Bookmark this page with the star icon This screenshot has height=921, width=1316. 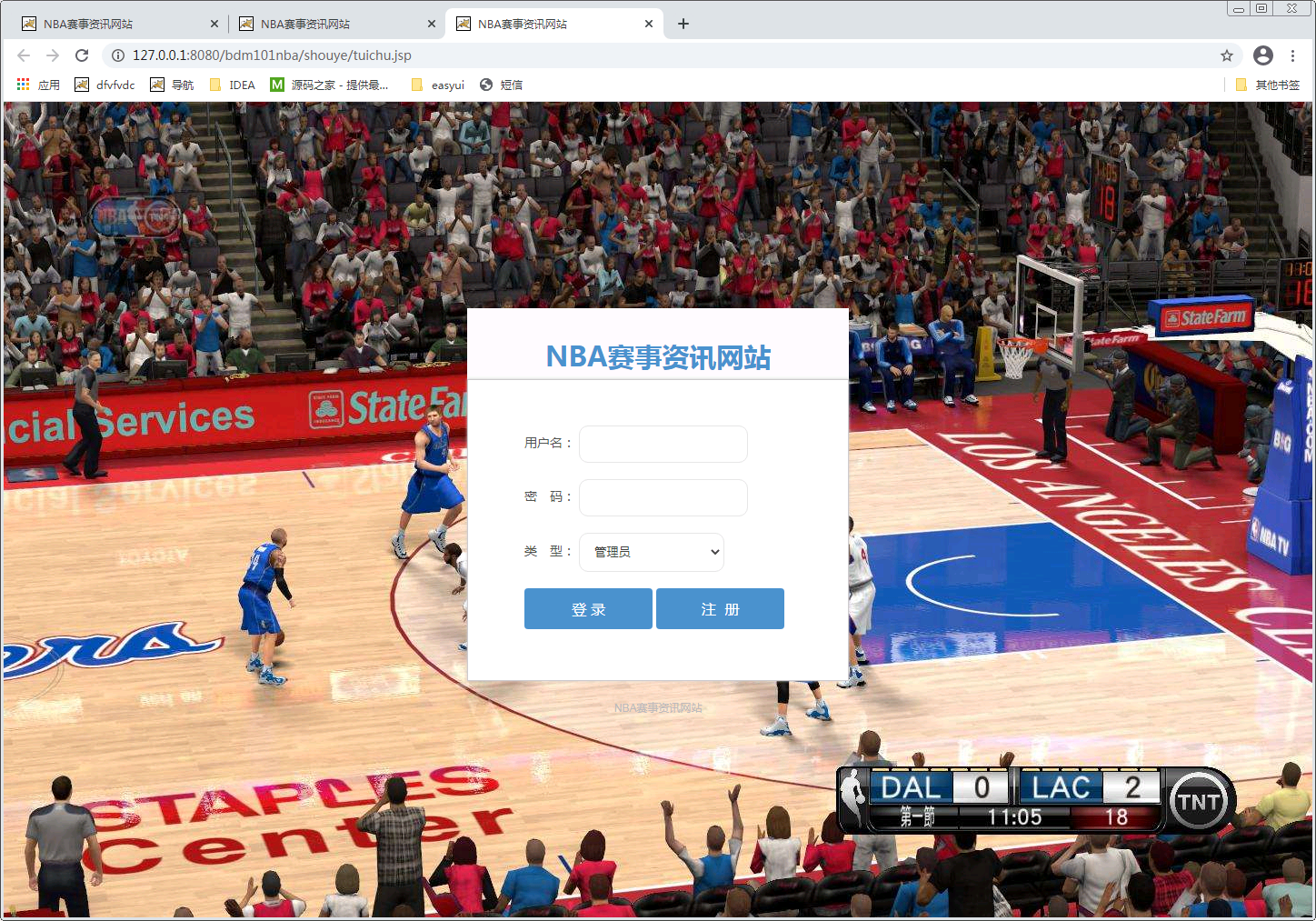tap(1227, 55)
